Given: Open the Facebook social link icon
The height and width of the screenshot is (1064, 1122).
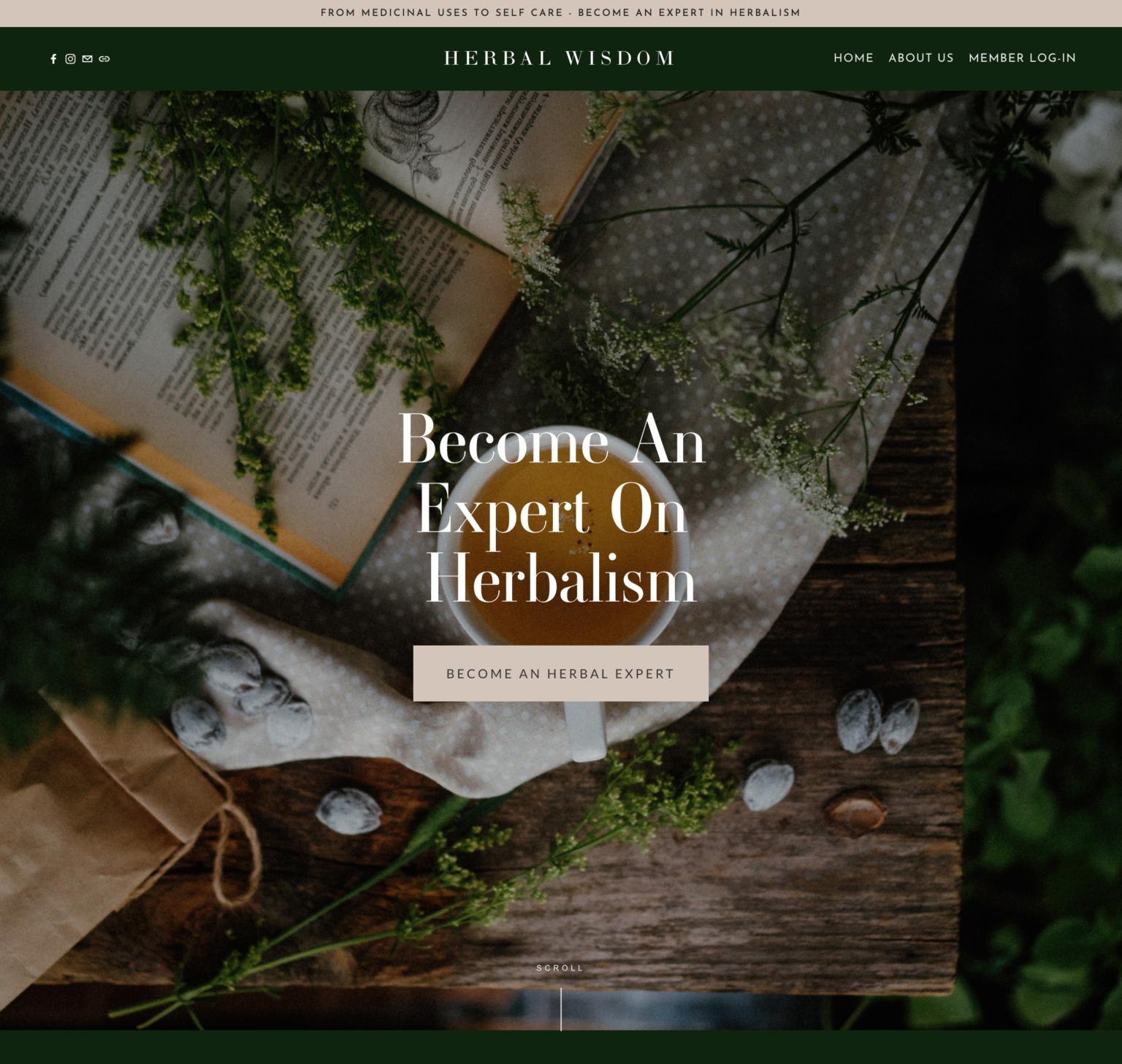Looking at the screenshot, I should [53, 59].
